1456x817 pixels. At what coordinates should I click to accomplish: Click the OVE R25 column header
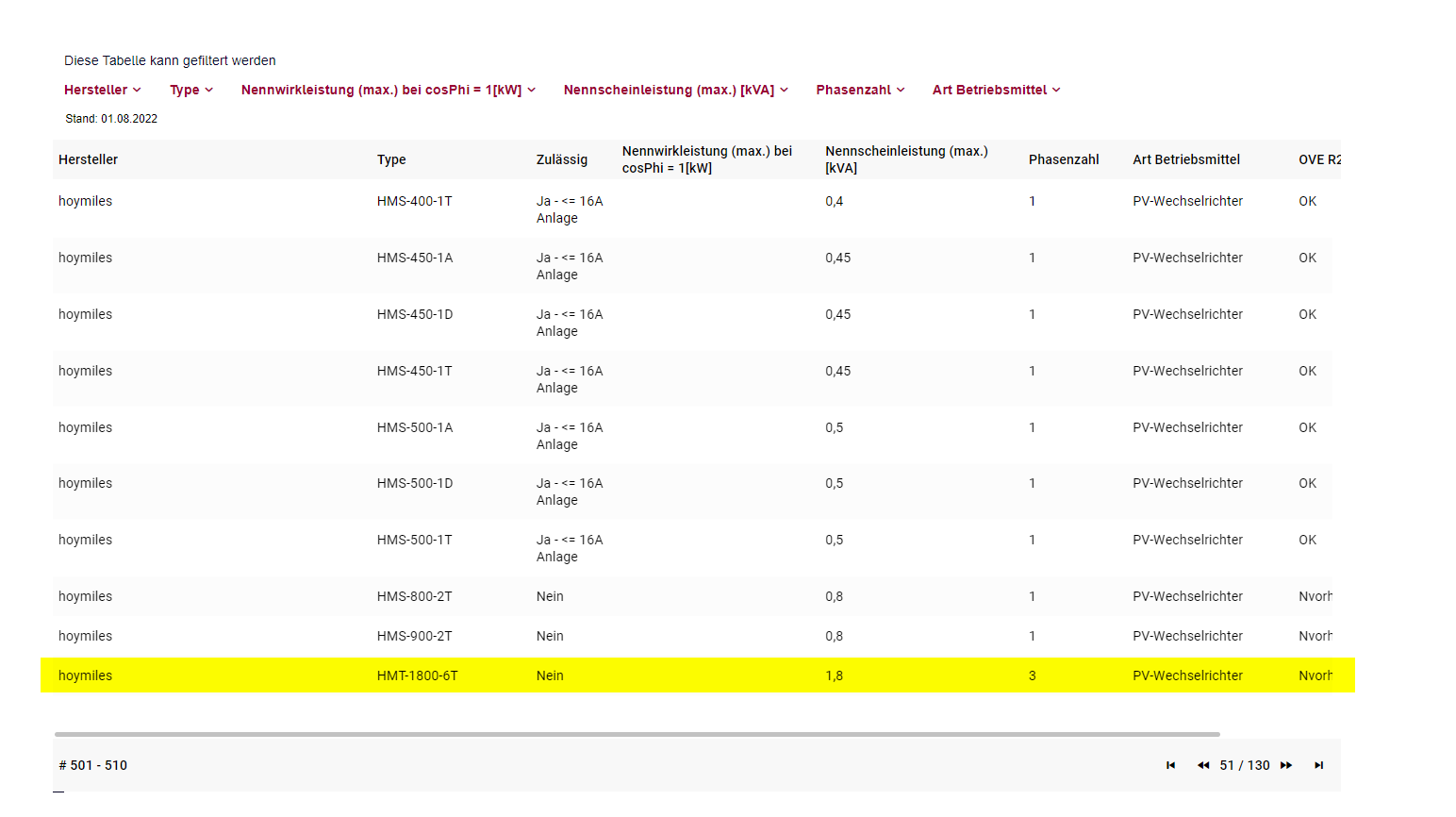click(1319, 159)
